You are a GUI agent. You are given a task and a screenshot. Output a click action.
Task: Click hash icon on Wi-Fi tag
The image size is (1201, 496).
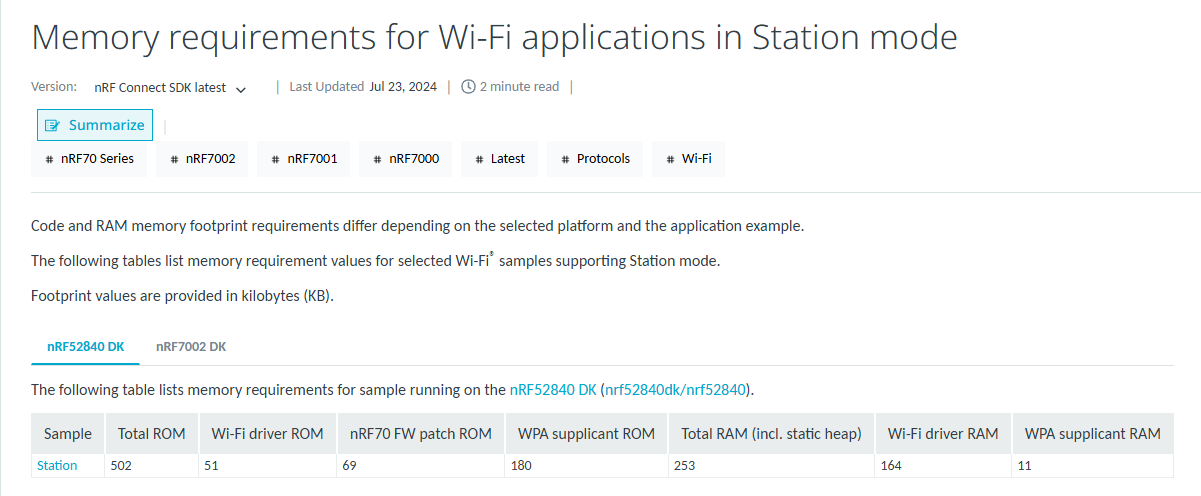pos(671,159)
